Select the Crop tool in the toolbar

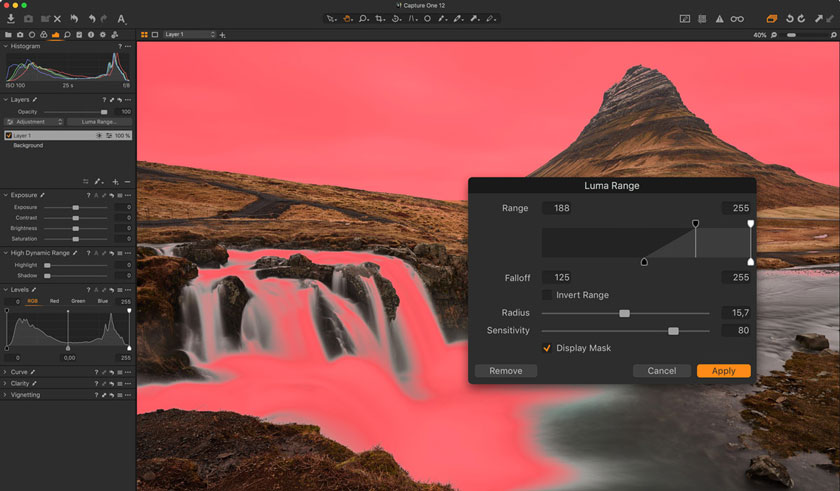pos(380,19)
